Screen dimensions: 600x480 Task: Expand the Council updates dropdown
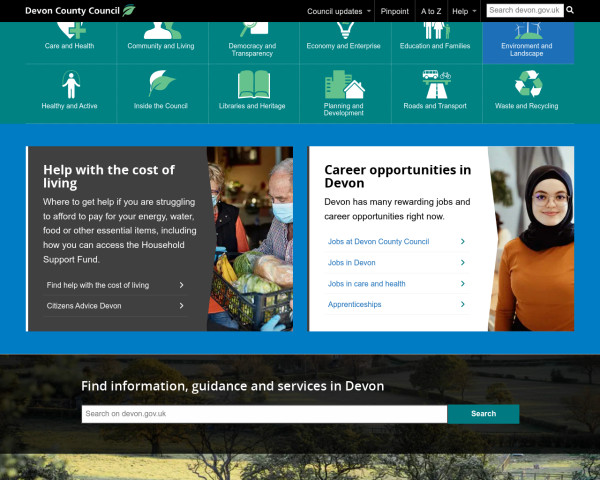point(339,11)
